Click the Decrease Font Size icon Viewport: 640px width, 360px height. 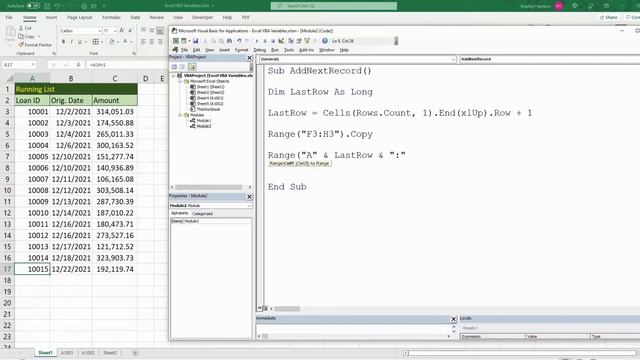(130, 31)
